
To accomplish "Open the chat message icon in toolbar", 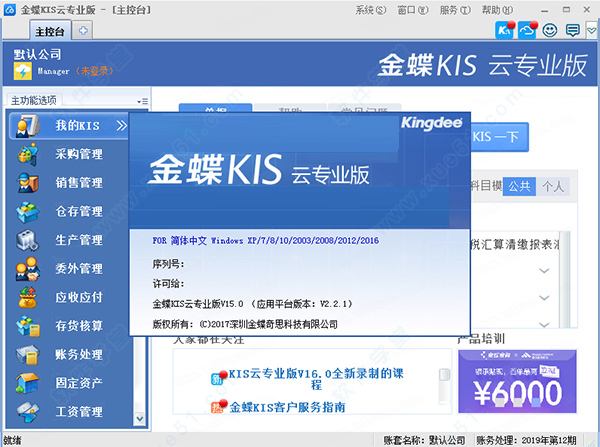I will [572, 30].
